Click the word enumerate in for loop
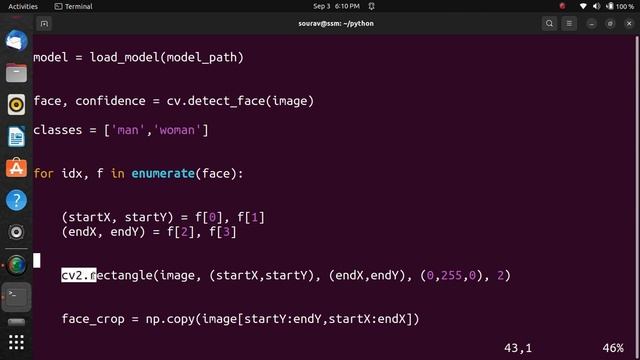The image size is (640, 360). (x=163, y=173)
